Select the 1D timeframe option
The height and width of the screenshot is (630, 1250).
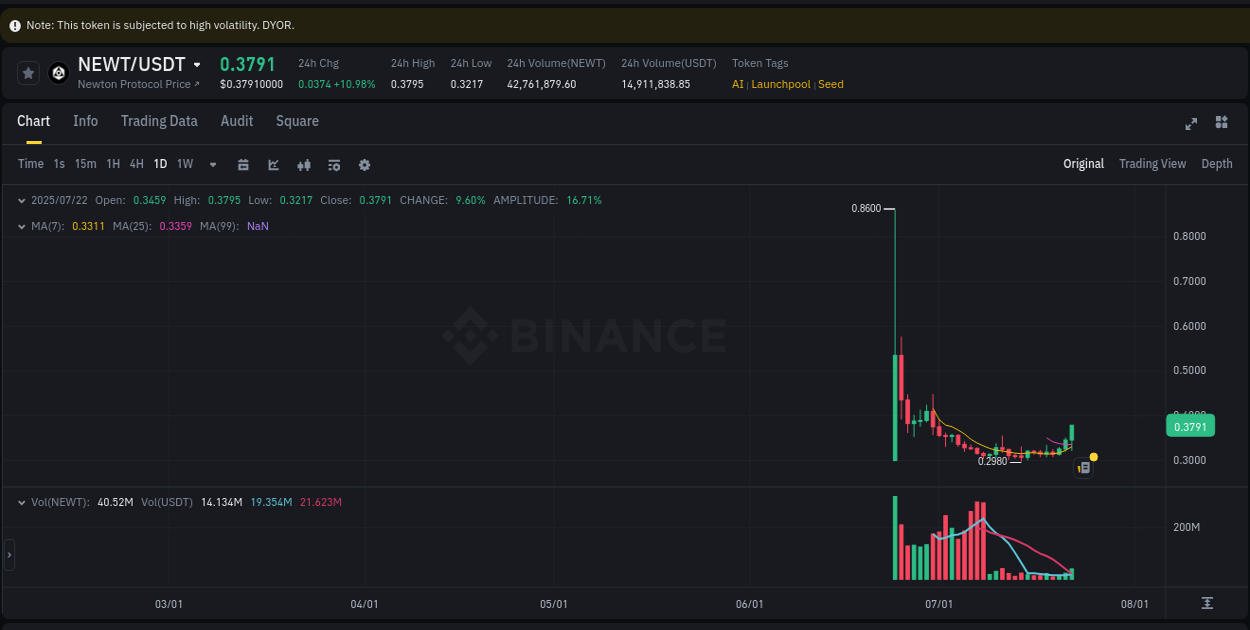tap(160, 164)
